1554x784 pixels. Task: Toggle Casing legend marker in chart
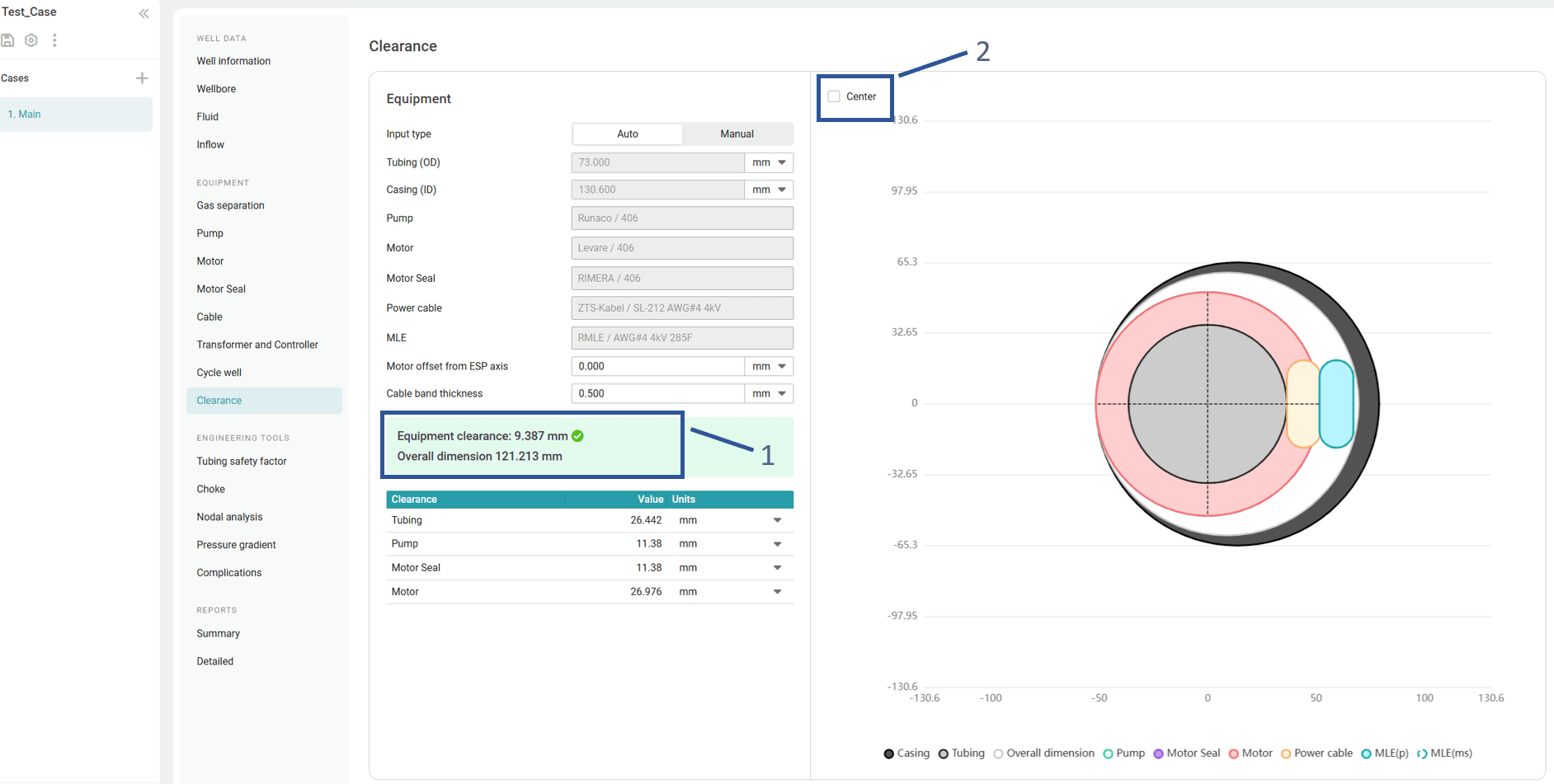pyautogui.click(x=888, y=753)
